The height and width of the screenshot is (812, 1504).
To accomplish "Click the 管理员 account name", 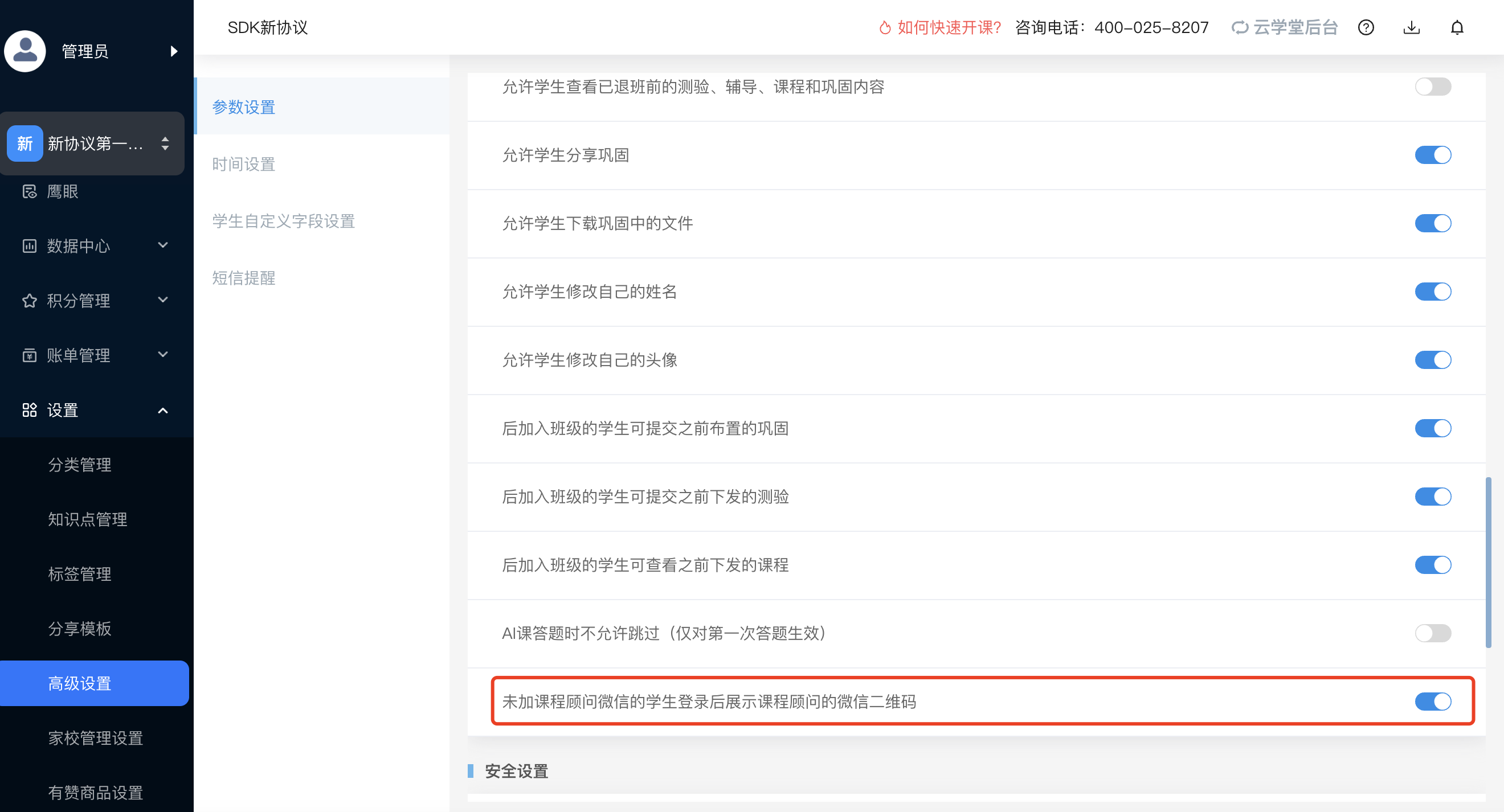I will [x=85, y=51].
